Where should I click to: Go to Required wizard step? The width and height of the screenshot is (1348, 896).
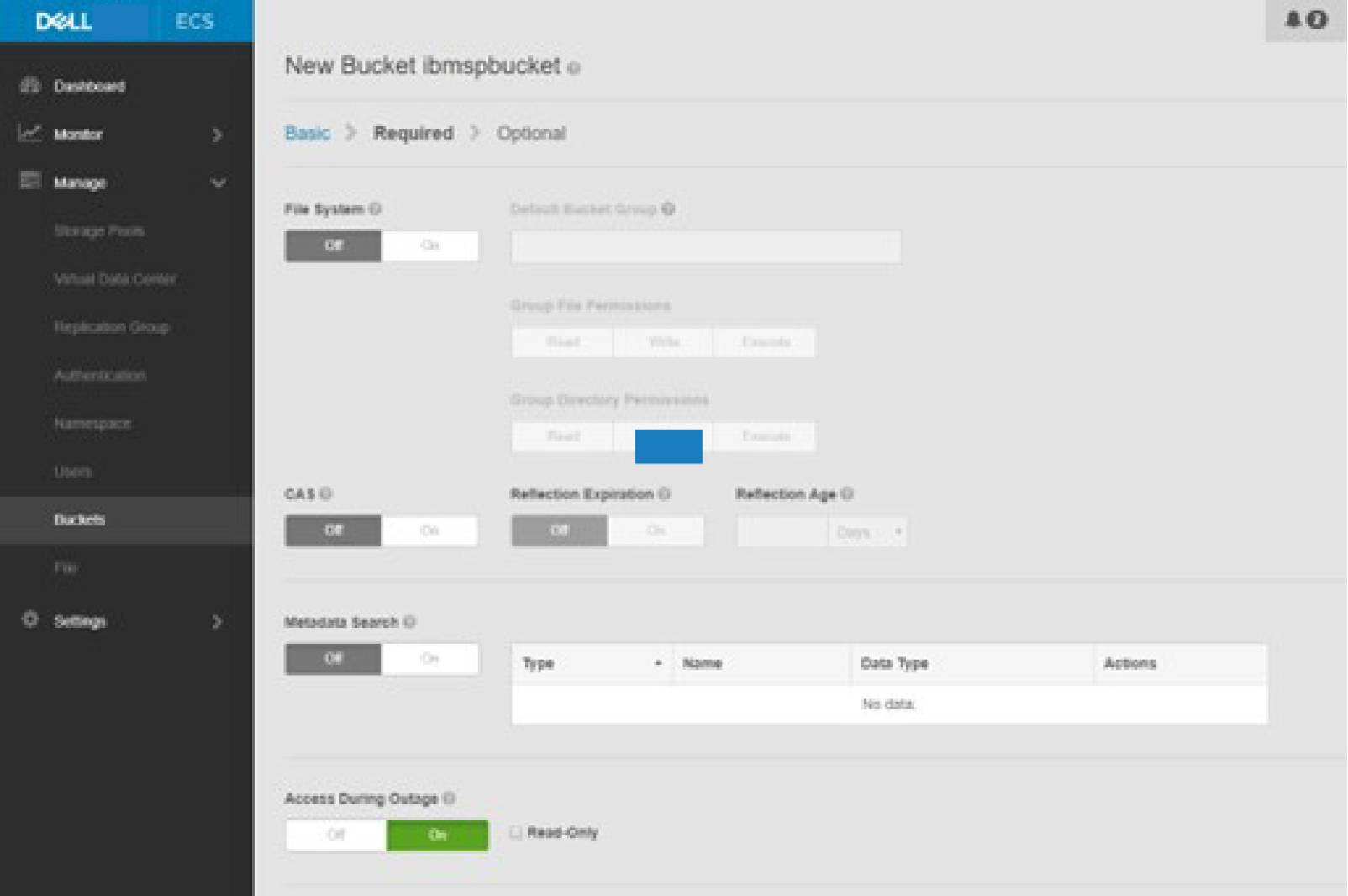413,133
